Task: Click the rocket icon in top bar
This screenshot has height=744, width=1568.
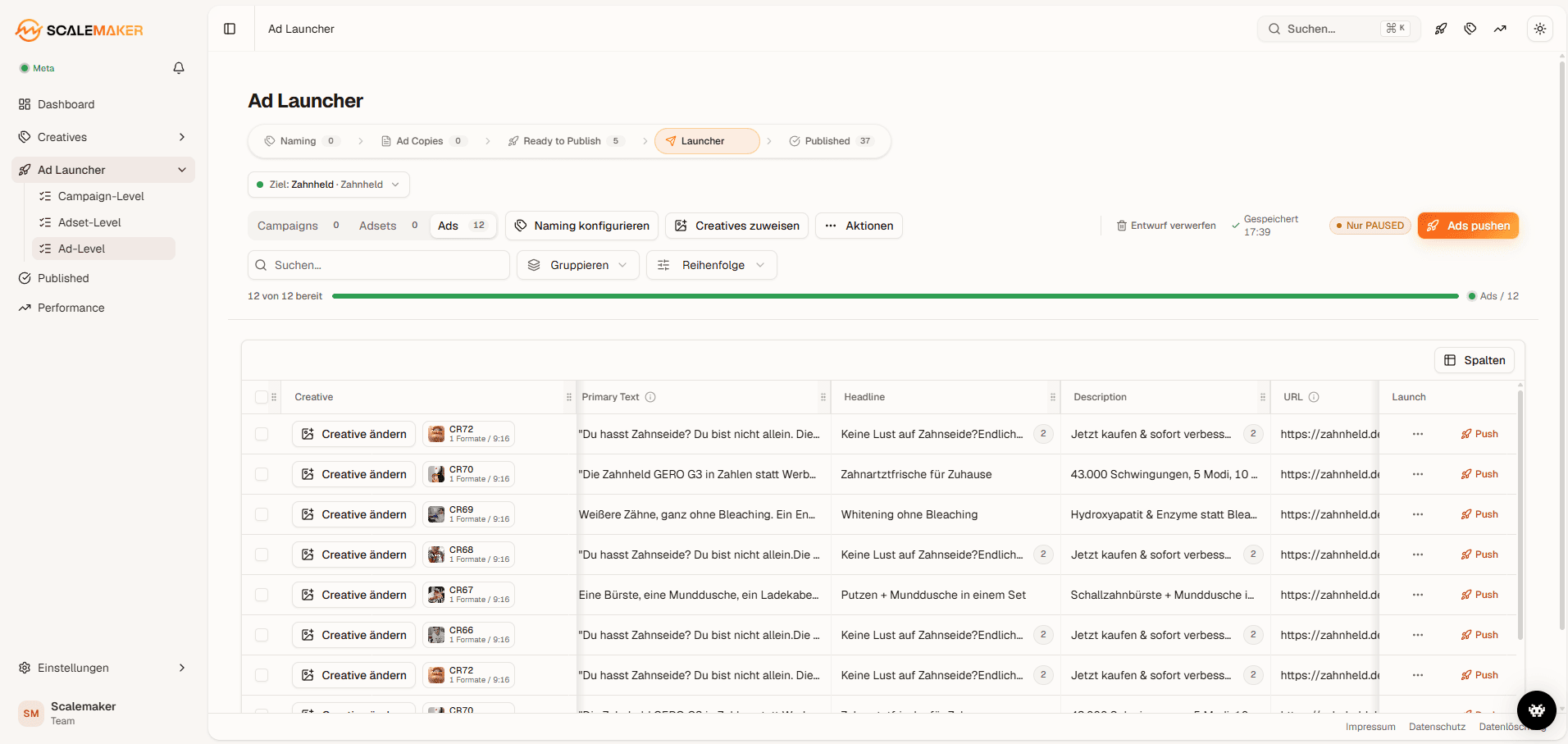Action: click(x=1441, y=29)
